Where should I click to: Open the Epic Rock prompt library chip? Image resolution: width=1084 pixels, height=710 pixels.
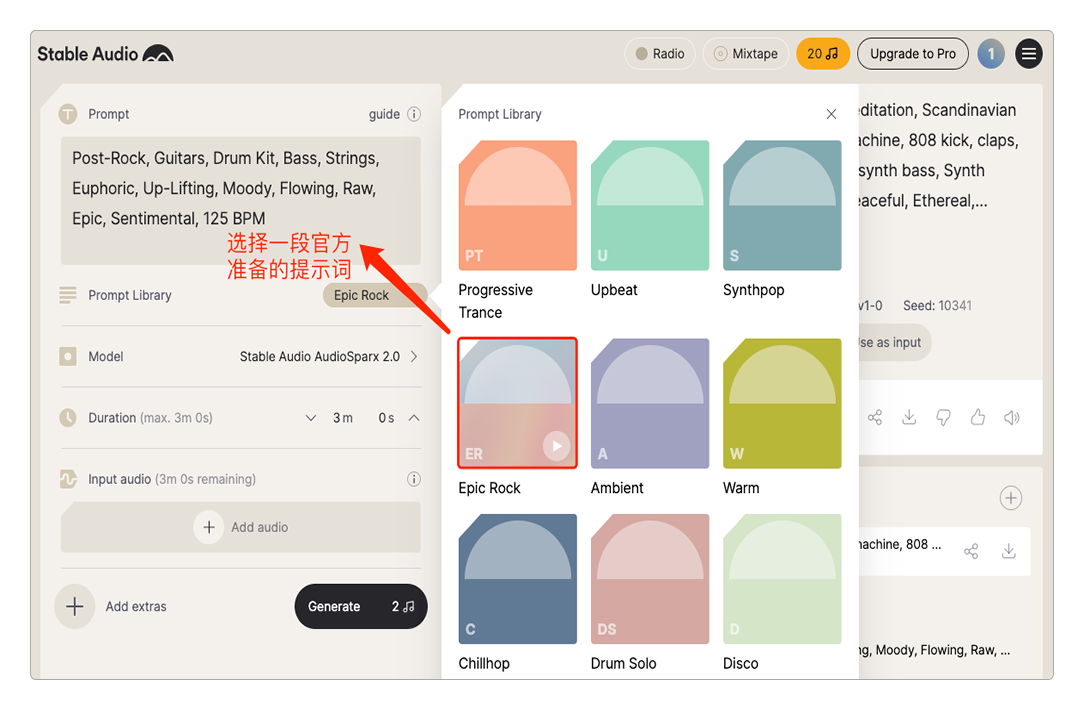[x=373, y=295]
